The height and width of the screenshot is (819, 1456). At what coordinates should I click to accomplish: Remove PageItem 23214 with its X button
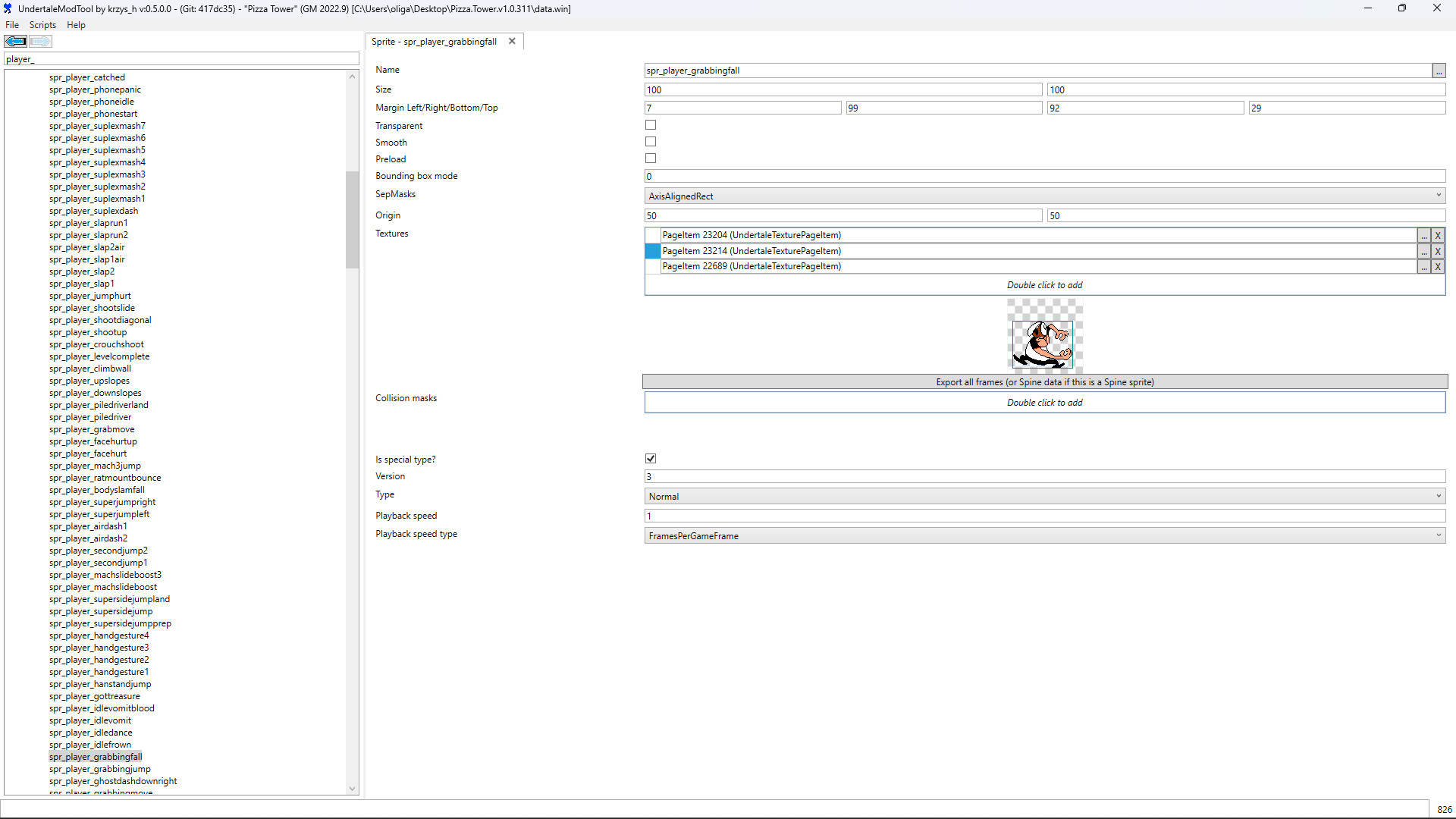click(1438, 251)
